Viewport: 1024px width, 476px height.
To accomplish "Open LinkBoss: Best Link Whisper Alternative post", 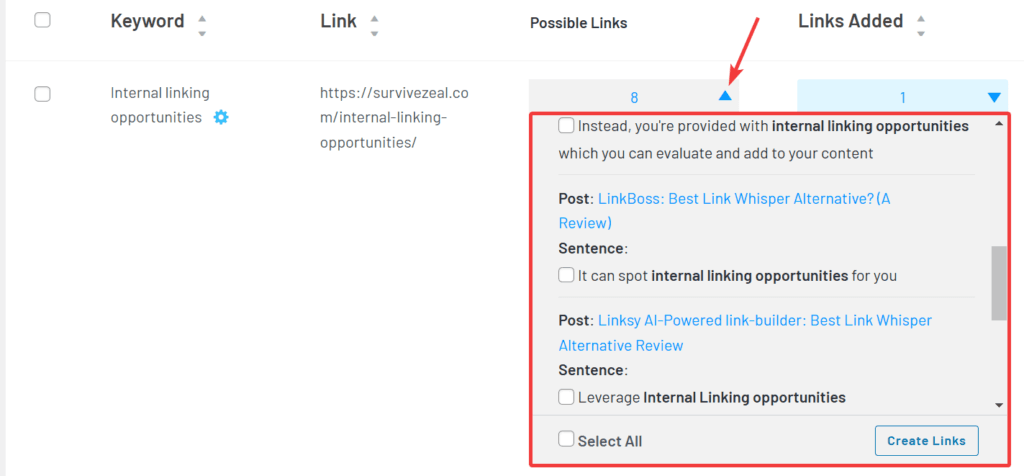I will pos(743,199).
